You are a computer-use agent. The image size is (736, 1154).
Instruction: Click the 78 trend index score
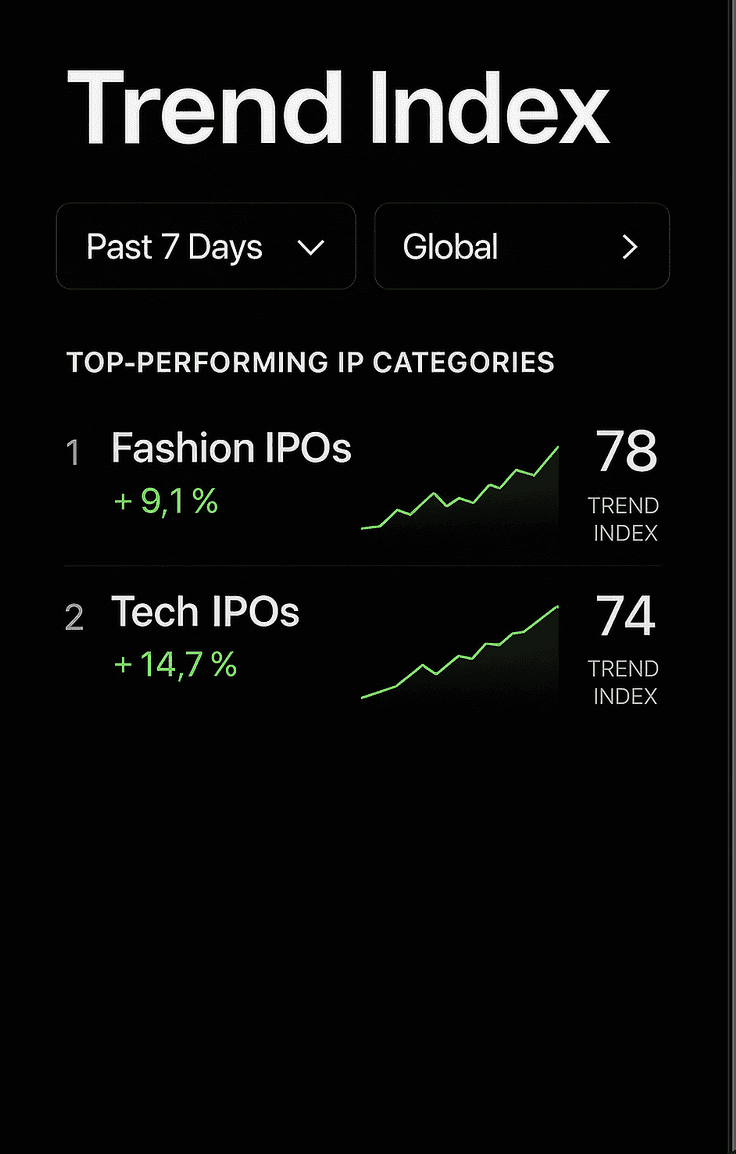click(626, 452)
